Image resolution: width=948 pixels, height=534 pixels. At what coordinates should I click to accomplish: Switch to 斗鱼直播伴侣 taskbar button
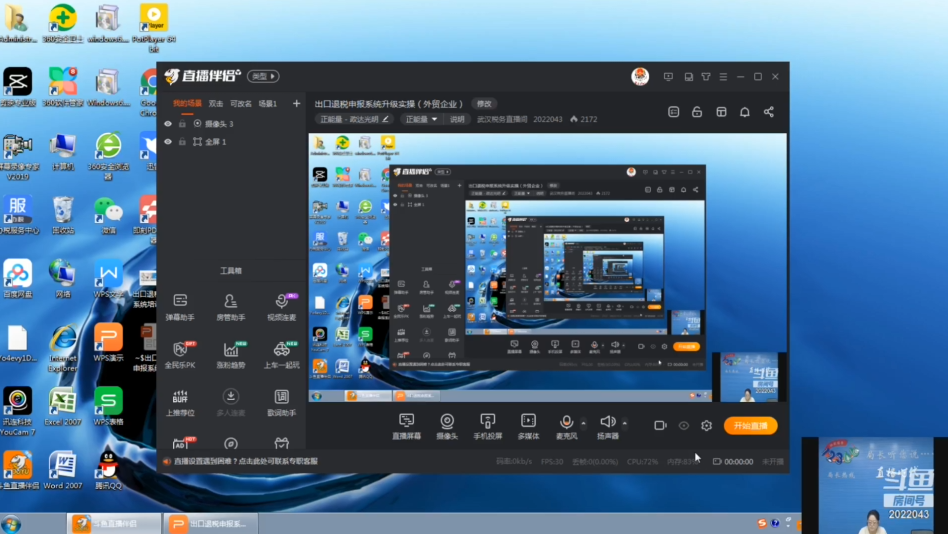tap(114, 524)
